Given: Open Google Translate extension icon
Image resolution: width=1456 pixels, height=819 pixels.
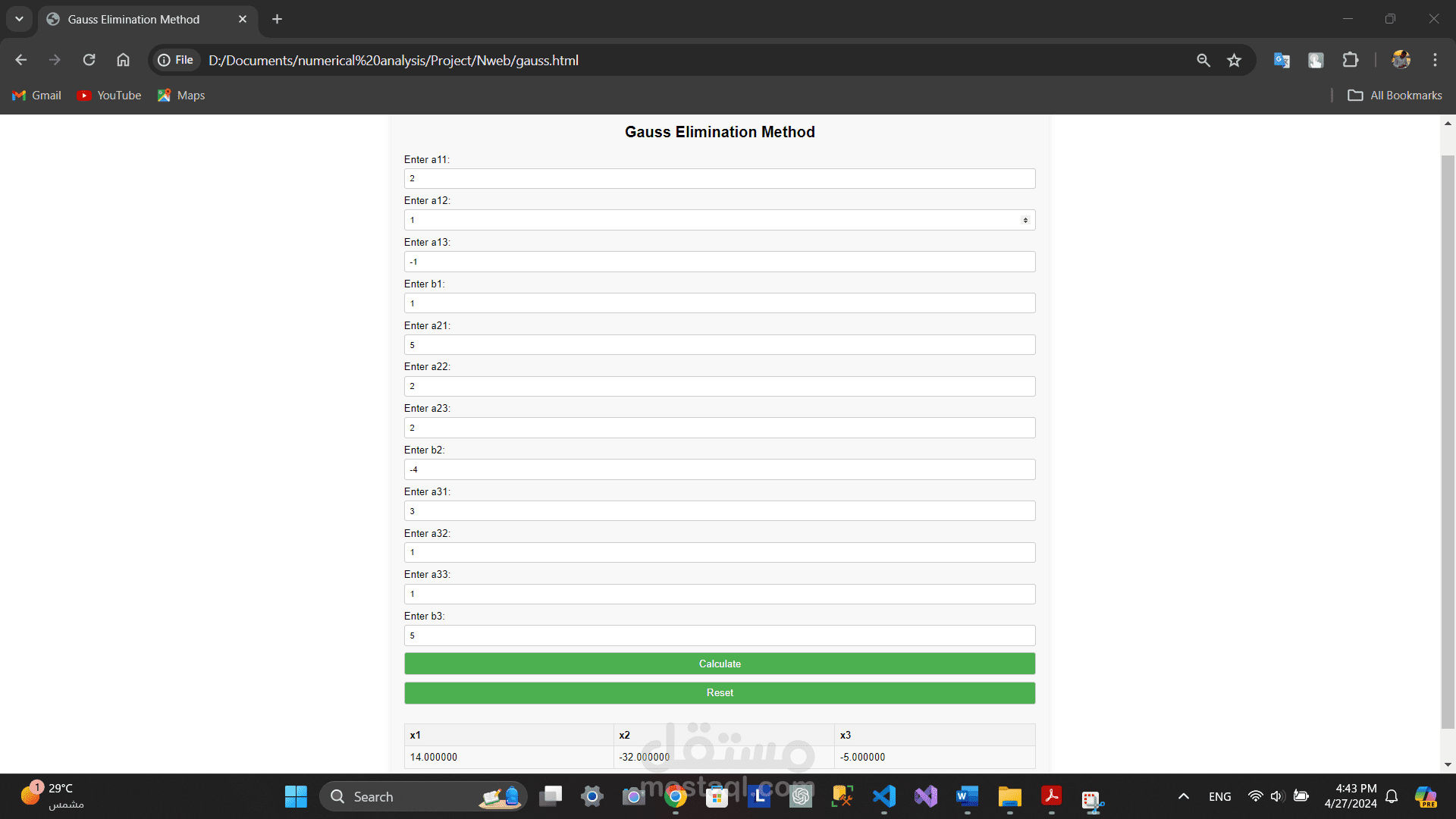Looking at the screenshot, I should [x=1282, y=60].
